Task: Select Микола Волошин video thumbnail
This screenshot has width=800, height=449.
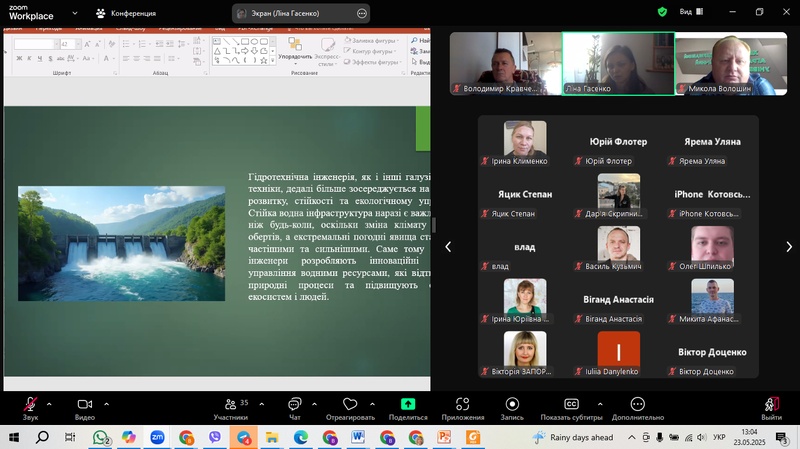Action: (731, 64)
